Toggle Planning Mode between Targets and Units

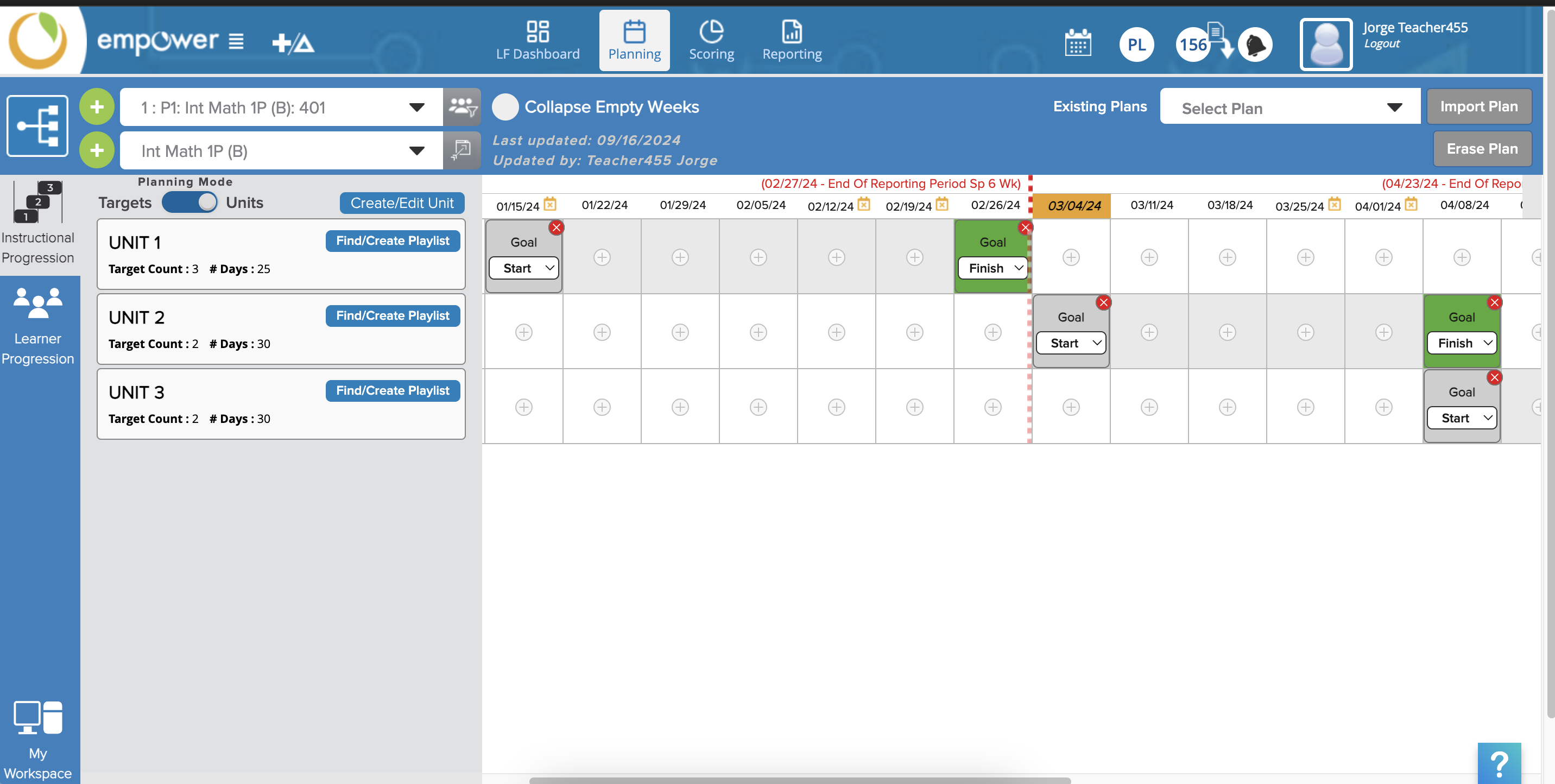coord(189,202)
